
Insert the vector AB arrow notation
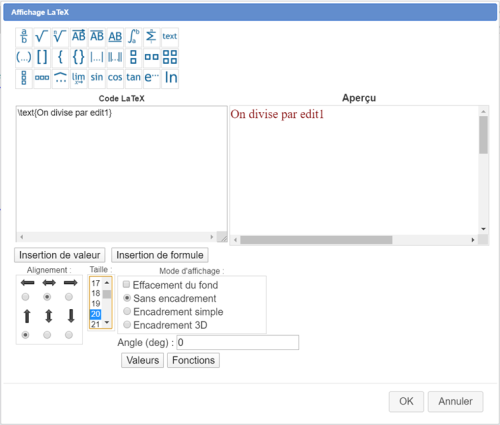click(x=78, y=37)
